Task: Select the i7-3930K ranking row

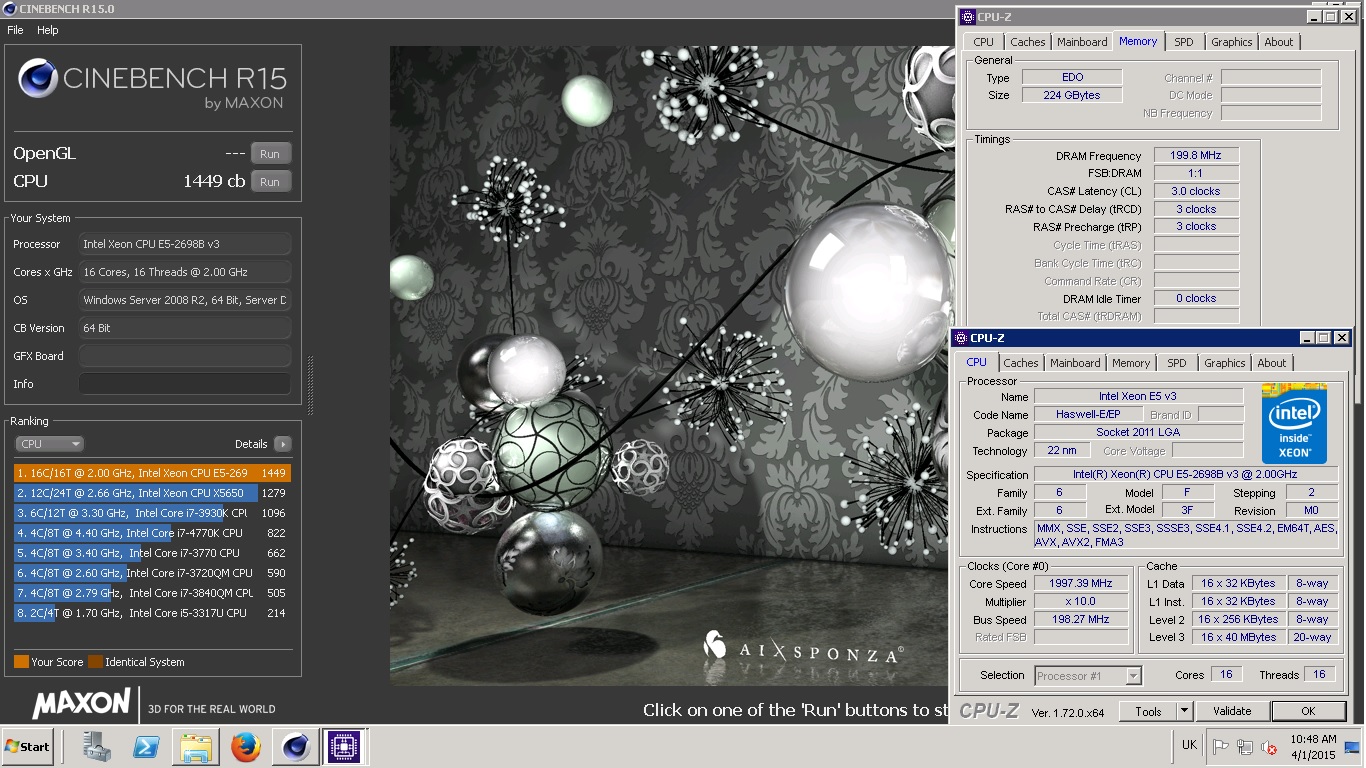Action: click(x=152, y=513)
